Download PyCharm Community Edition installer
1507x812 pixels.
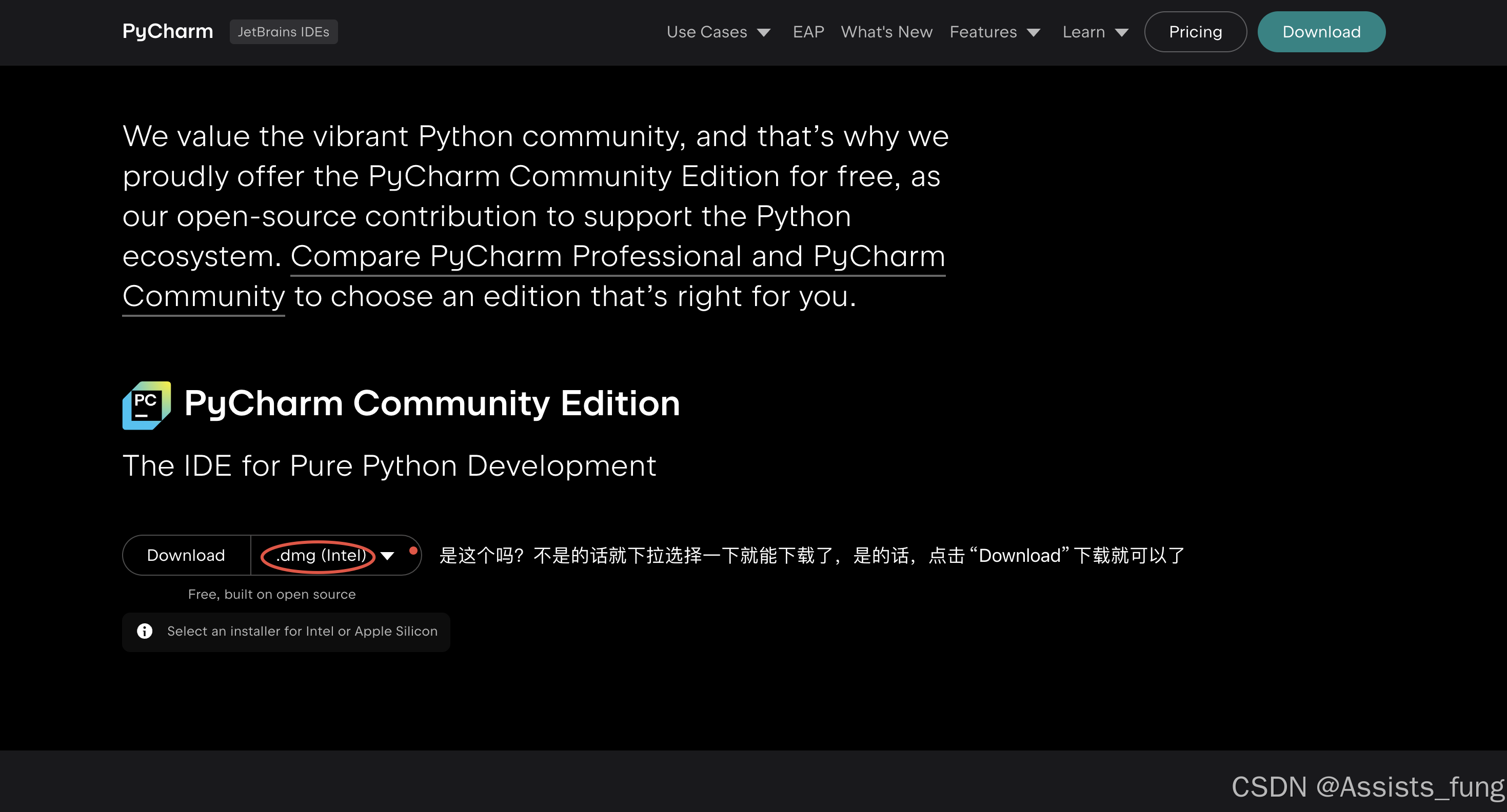pyautogui.click(x=186, y=555)
